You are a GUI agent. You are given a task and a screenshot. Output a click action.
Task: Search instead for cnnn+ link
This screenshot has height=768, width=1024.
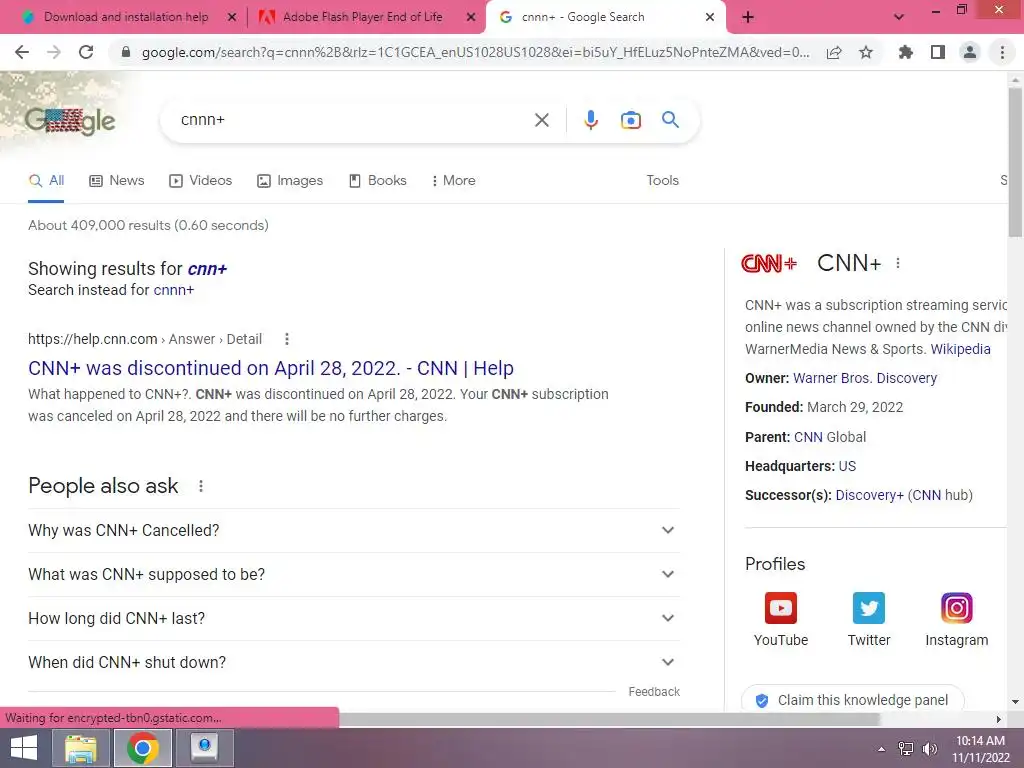(174, 290)
